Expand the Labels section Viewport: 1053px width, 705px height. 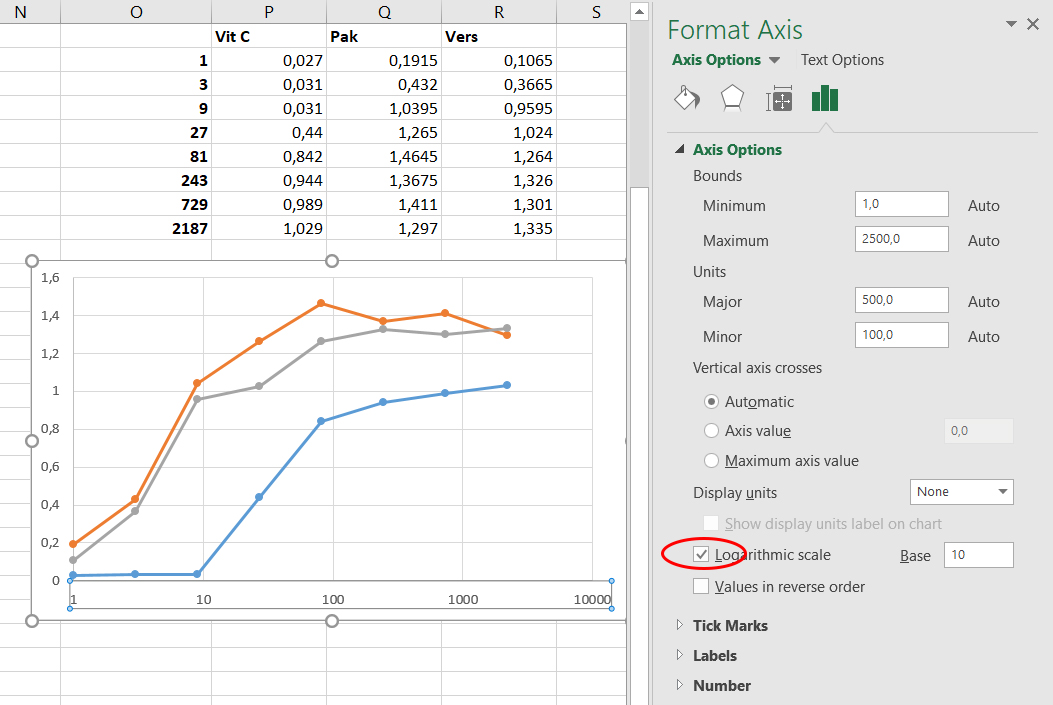click(x=681, y=656)
